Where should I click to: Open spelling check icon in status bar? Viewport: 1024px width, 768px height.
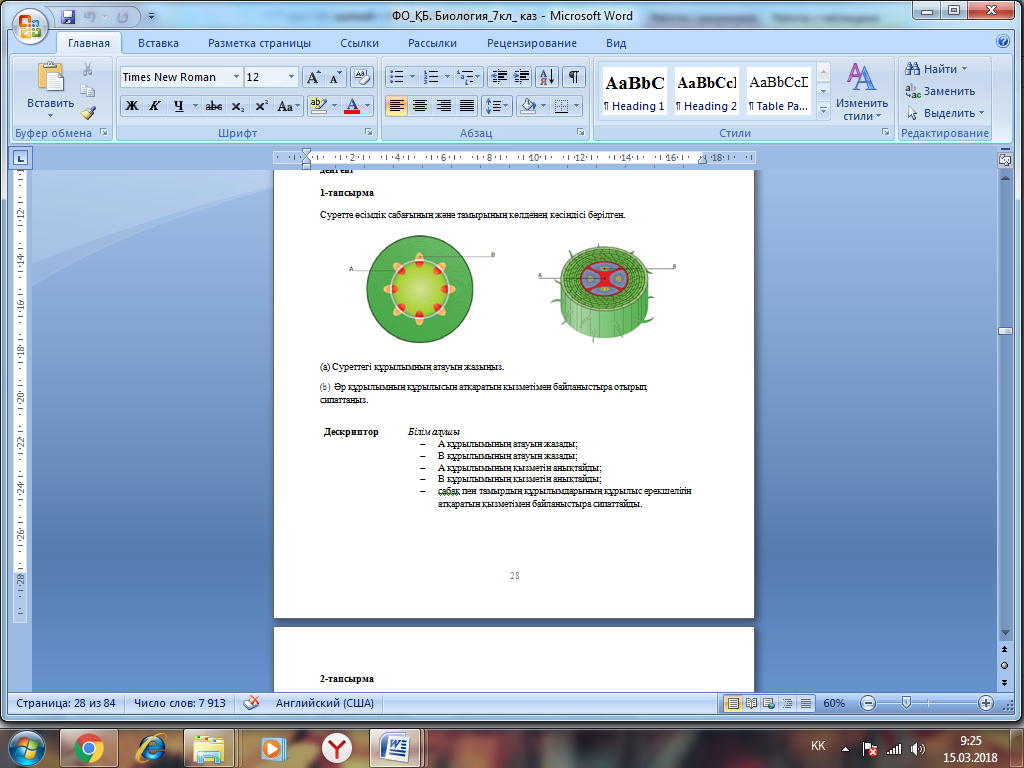pyautogui.click(x=251, y=703)
